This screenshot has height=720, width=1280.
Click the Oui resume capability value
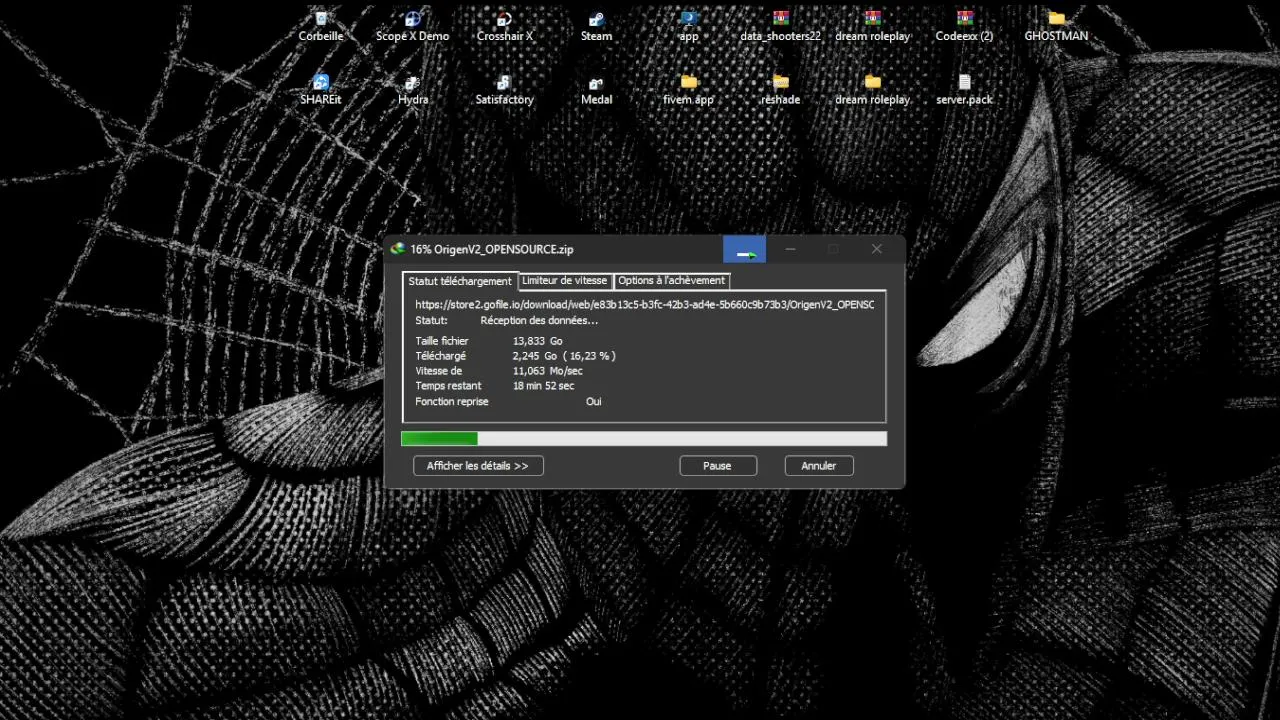(594, 402)
